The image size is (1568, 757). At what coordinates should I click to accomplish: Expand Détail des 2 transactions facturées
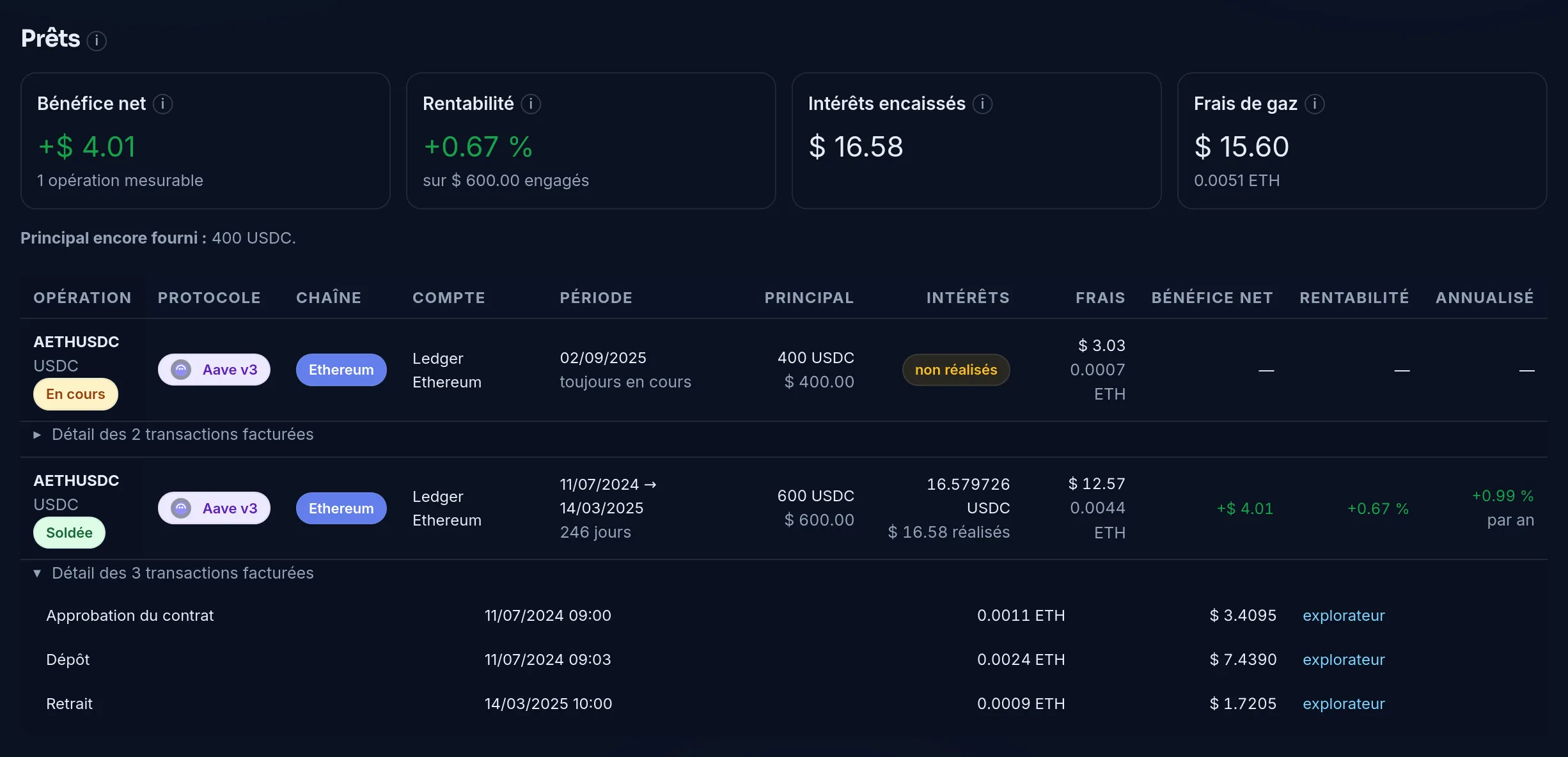173,435
